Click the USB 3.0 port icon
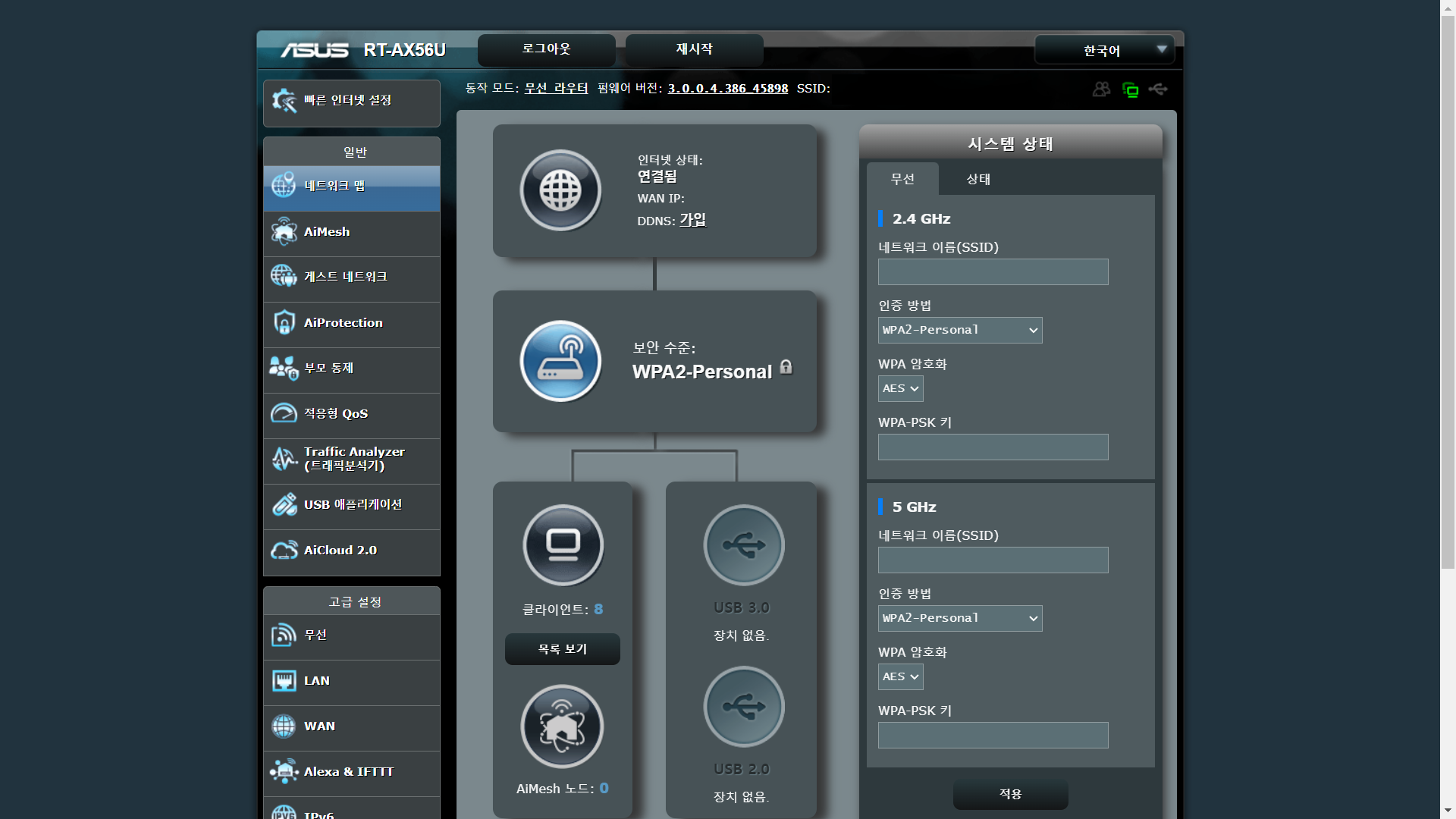Viewport: 1456px width, 819px height. click(x=743, y=544)
